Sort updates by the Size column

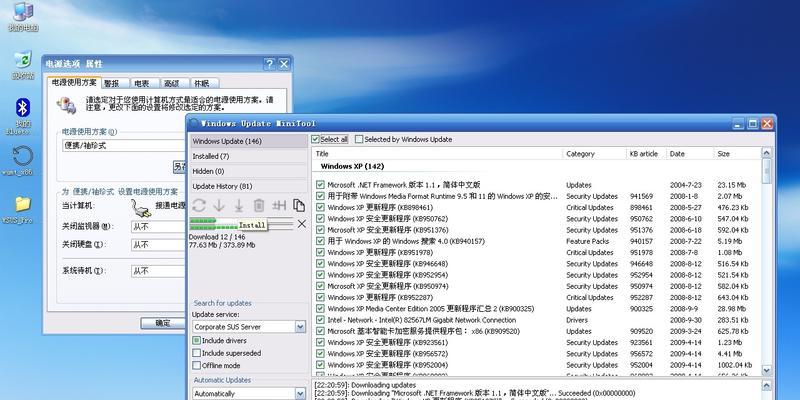737,154
